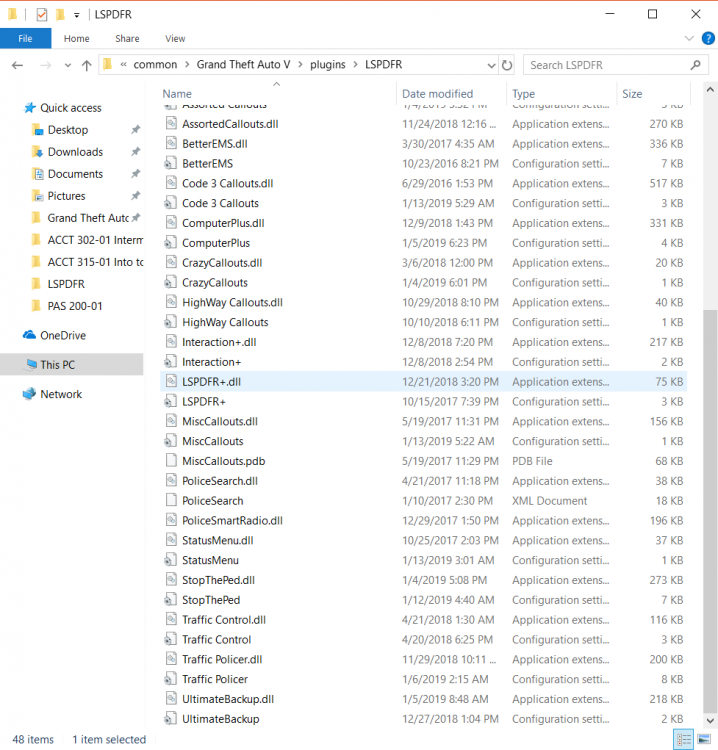Sort files by Size column
Viewport: 718px width, 750px height.
tap(632, 94)
